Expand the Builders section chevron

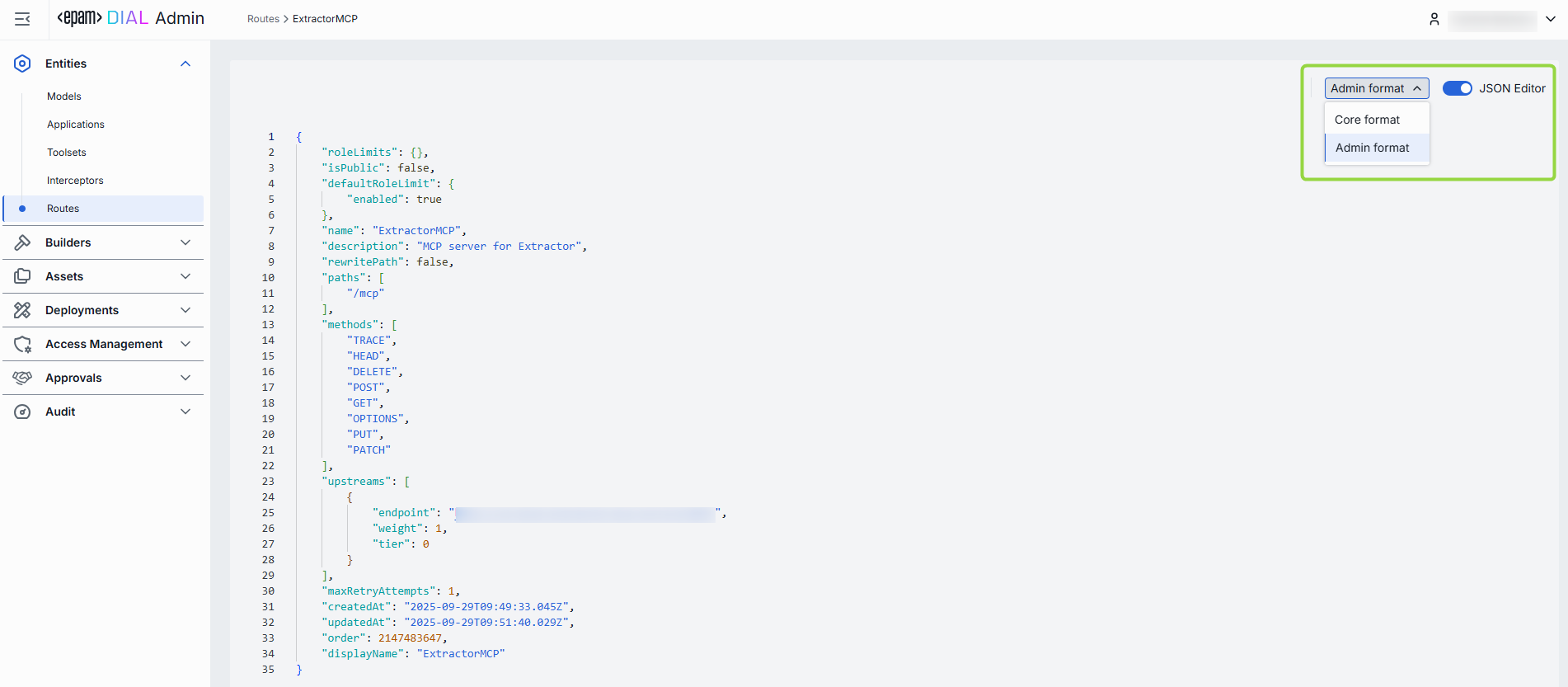185,242
